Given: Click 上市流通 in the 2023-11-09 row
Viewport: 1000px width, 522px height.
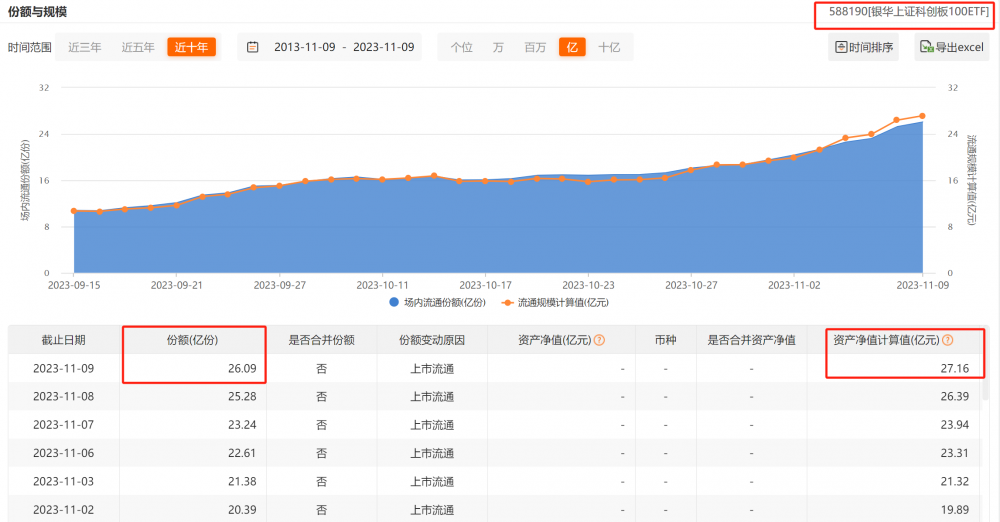Looking at the screenshot, I should tap(432, 368).
